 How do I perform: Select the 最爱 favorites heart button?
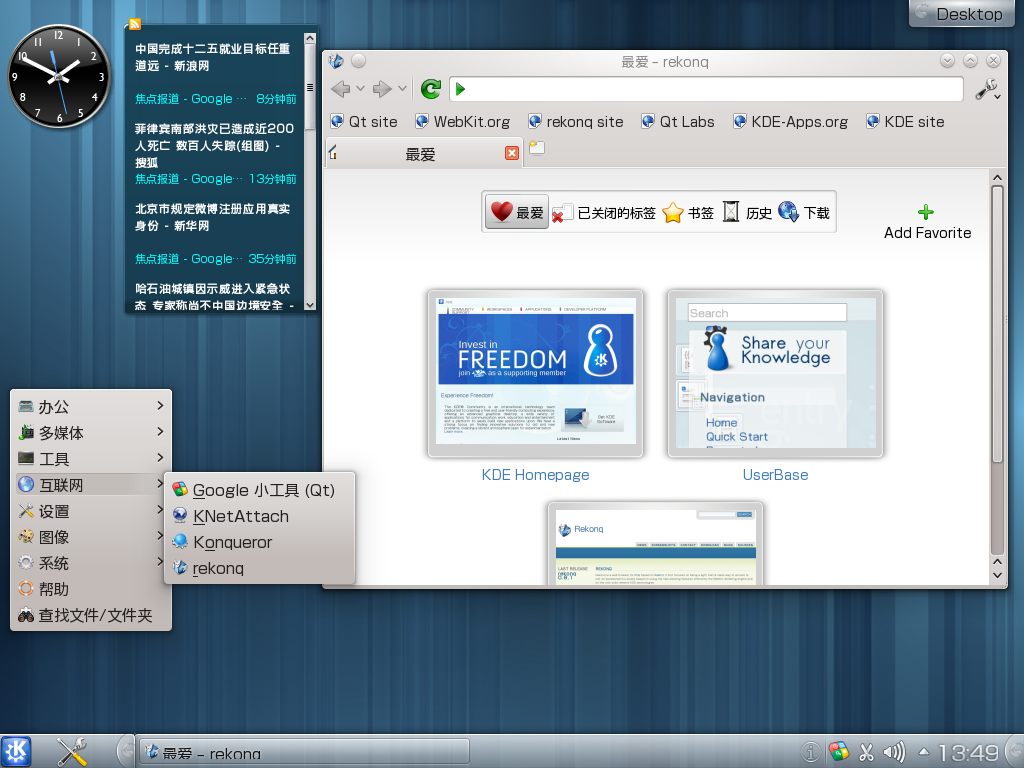pyautogui.click(x=517, y=212)
